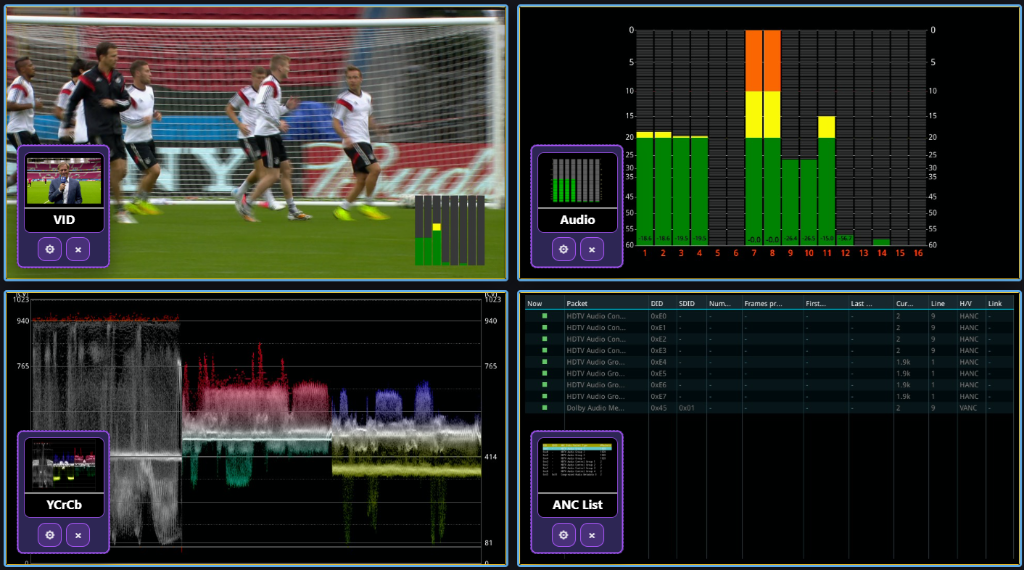Click audio channel 1 meter bar
This screenshot has width=1024, height=570.
coord(645,188)
